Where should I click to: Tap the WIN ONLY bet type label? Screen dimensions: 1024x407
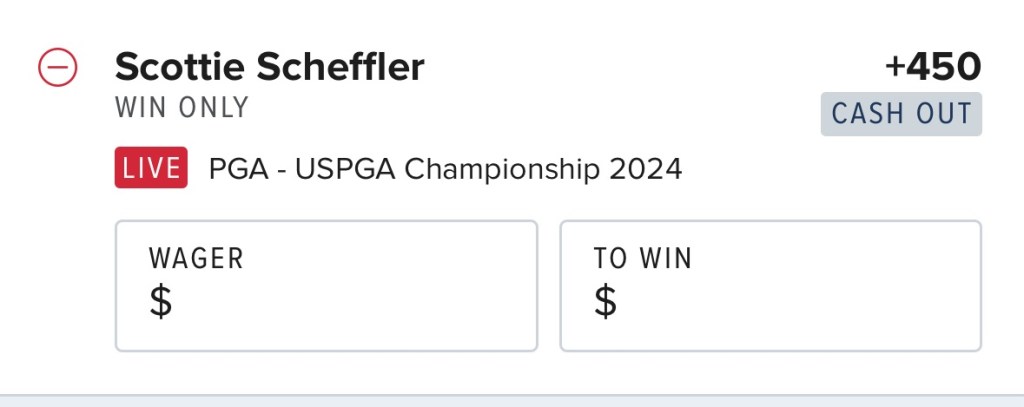pos(182,107)
